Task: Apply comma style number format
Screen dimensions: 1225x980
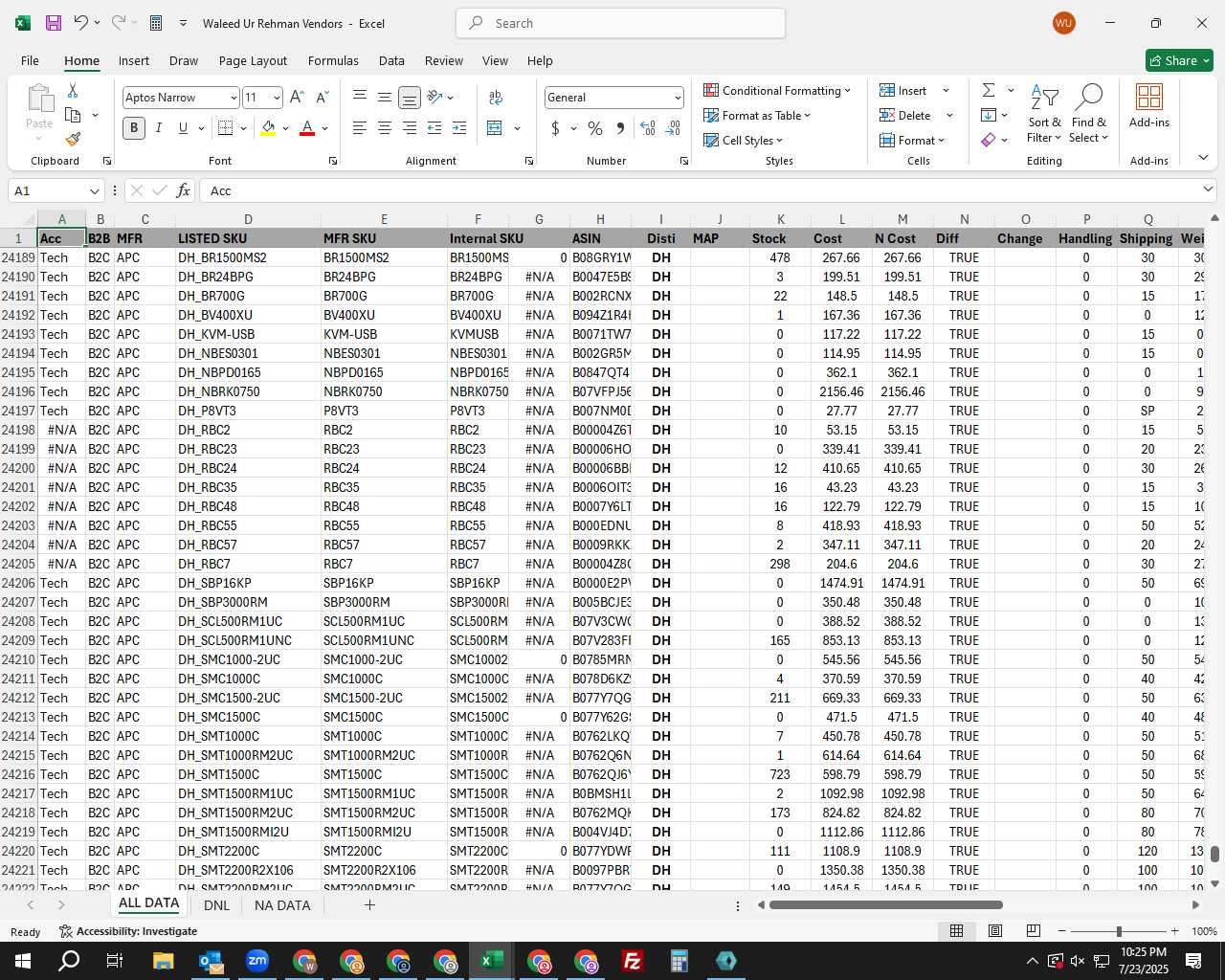Action: click(x=620, y=128)
